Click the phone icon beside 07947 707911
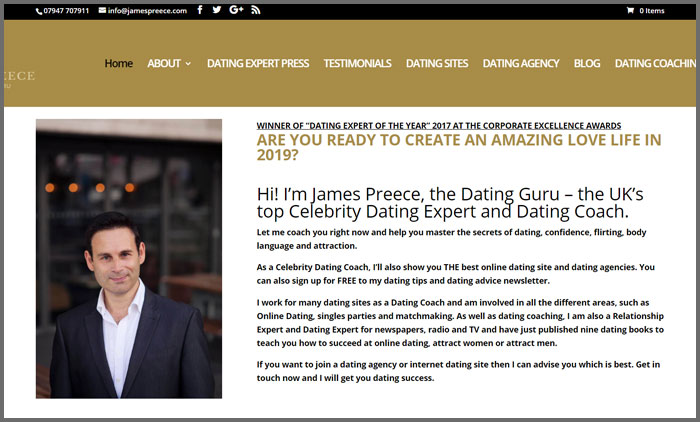Screen dimensions: 700x422 click(39, 11)
